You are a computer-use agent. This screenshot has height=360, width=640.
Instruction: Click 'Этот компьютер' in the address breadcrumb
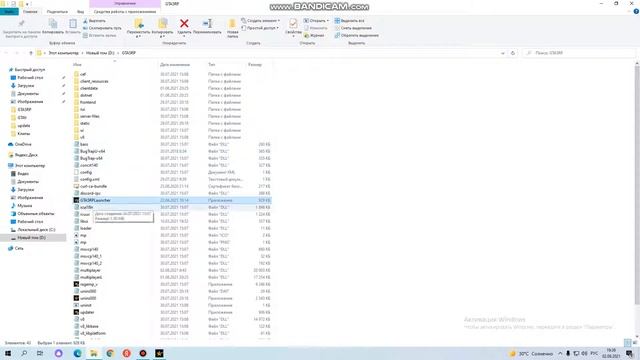point(63,53)
